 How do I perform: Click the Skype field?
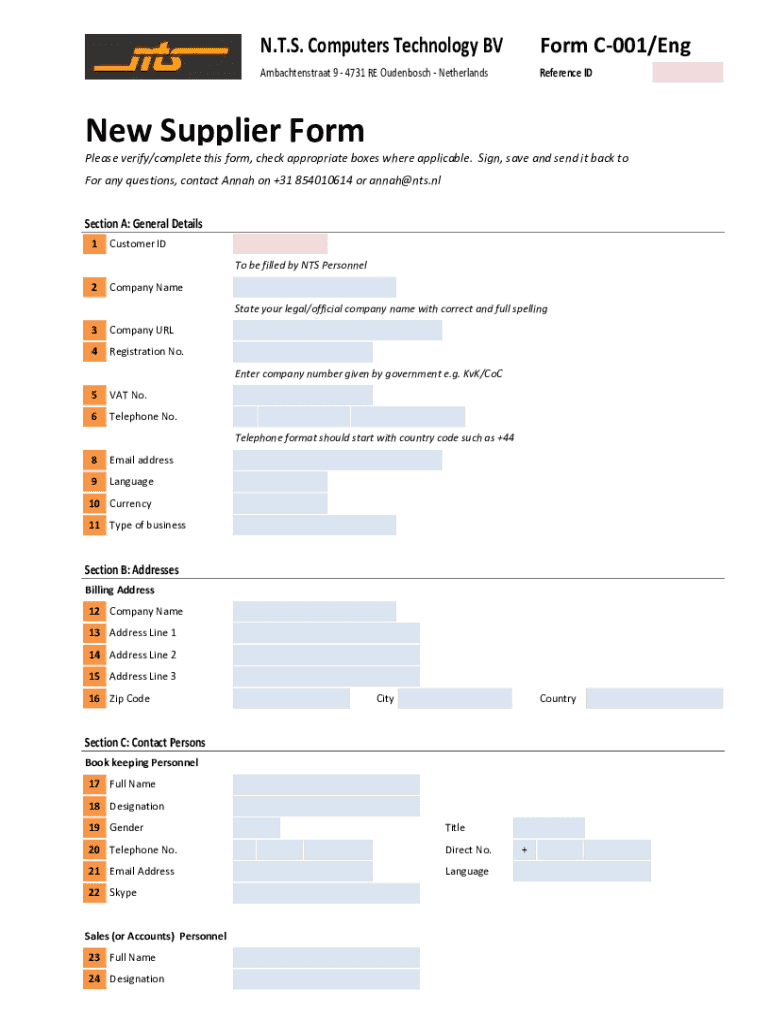point(326,893)
